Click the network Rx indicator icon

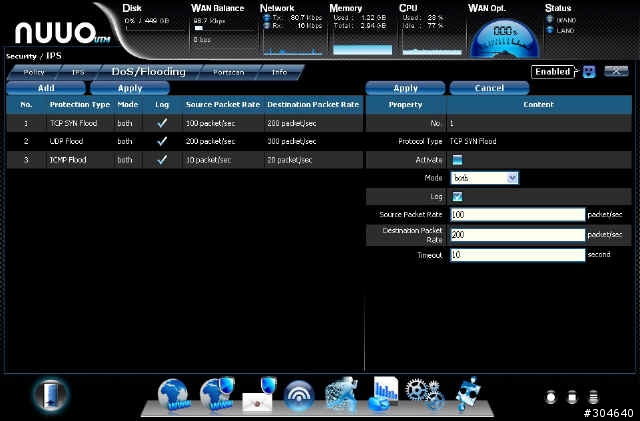267,26
